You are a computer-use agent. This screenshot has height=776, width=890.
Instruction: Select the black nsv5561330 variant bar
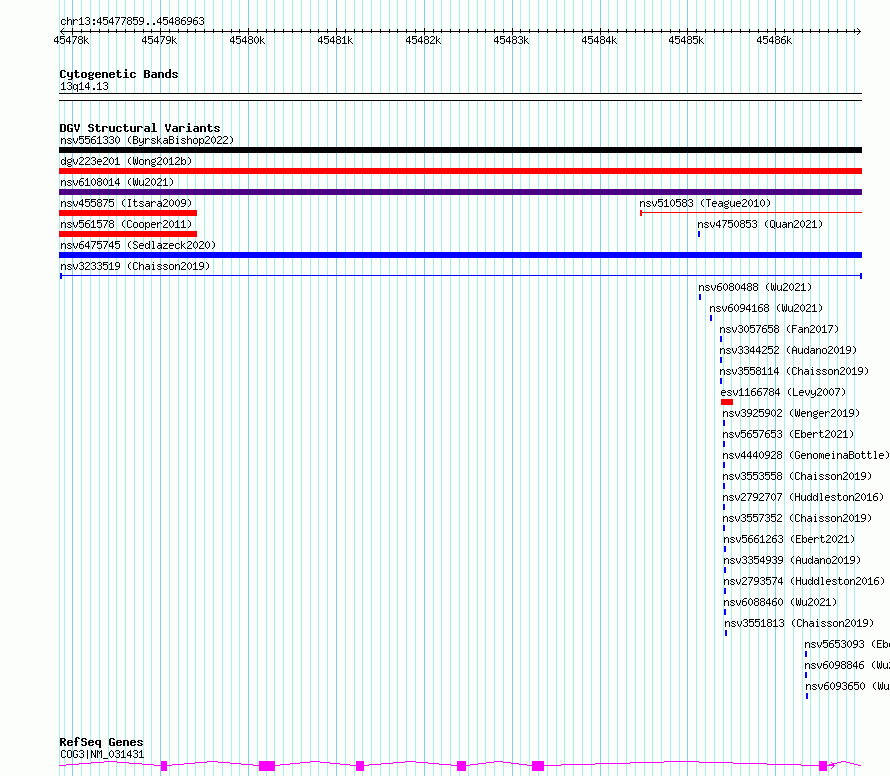click(x=460, y=150)
